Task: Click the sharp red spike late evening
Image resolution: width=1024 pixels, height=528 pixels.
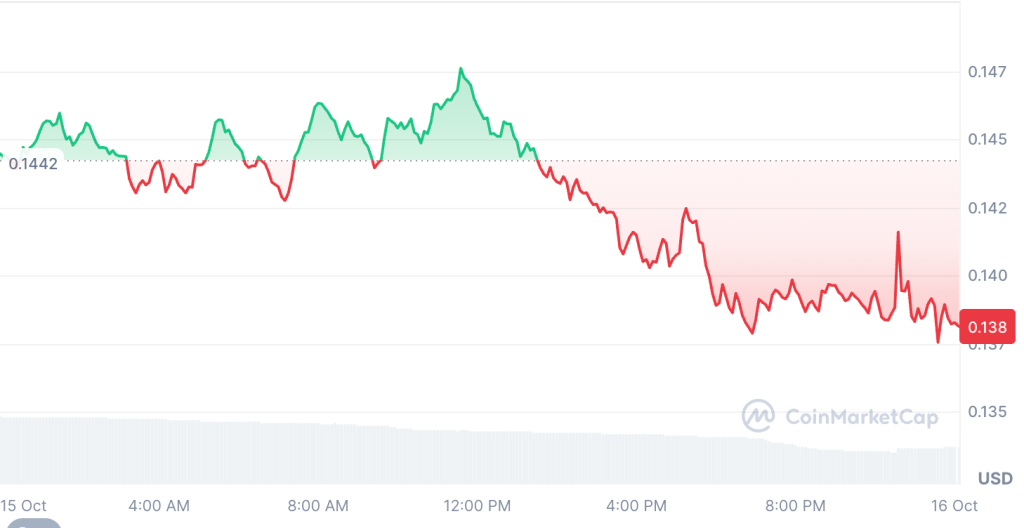Action: pyautogui.click(x=898, y=233)
